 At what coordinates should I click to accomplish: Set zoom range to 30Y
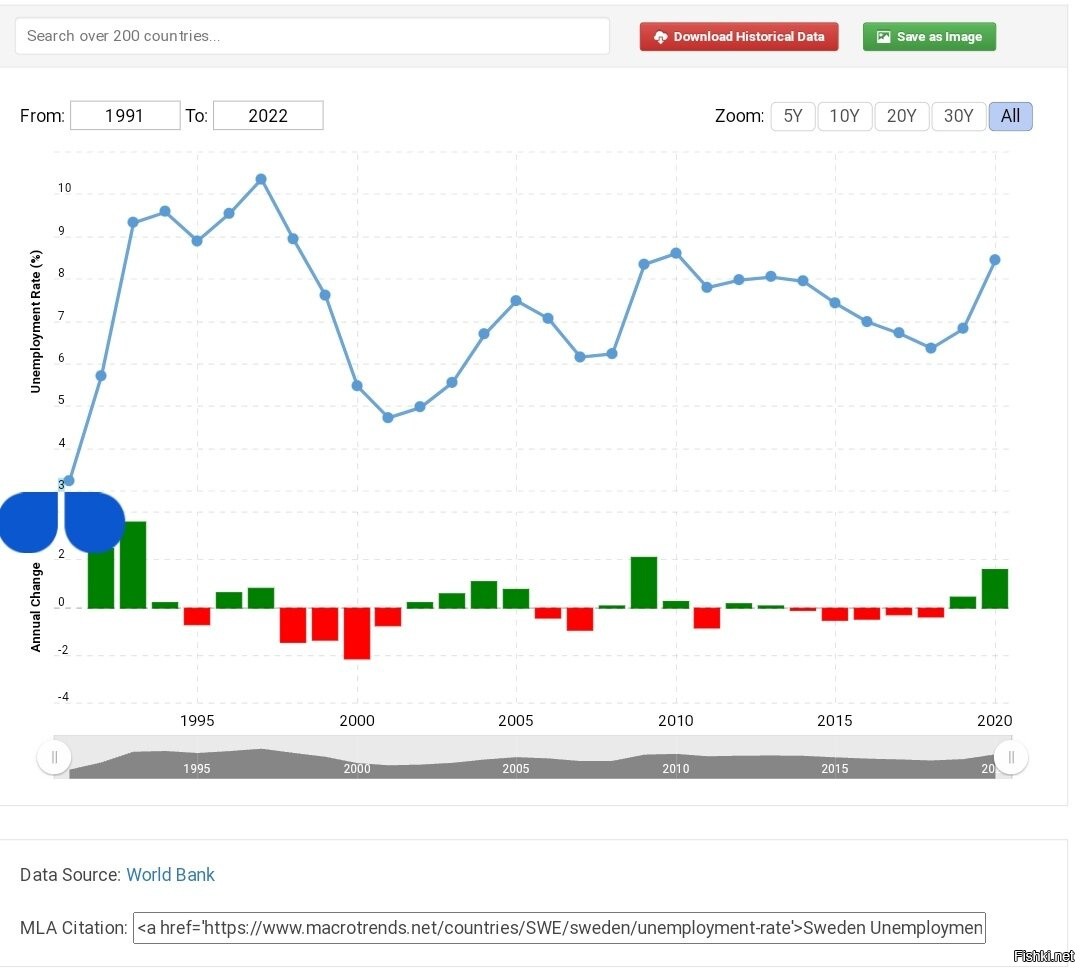point(958,116)
